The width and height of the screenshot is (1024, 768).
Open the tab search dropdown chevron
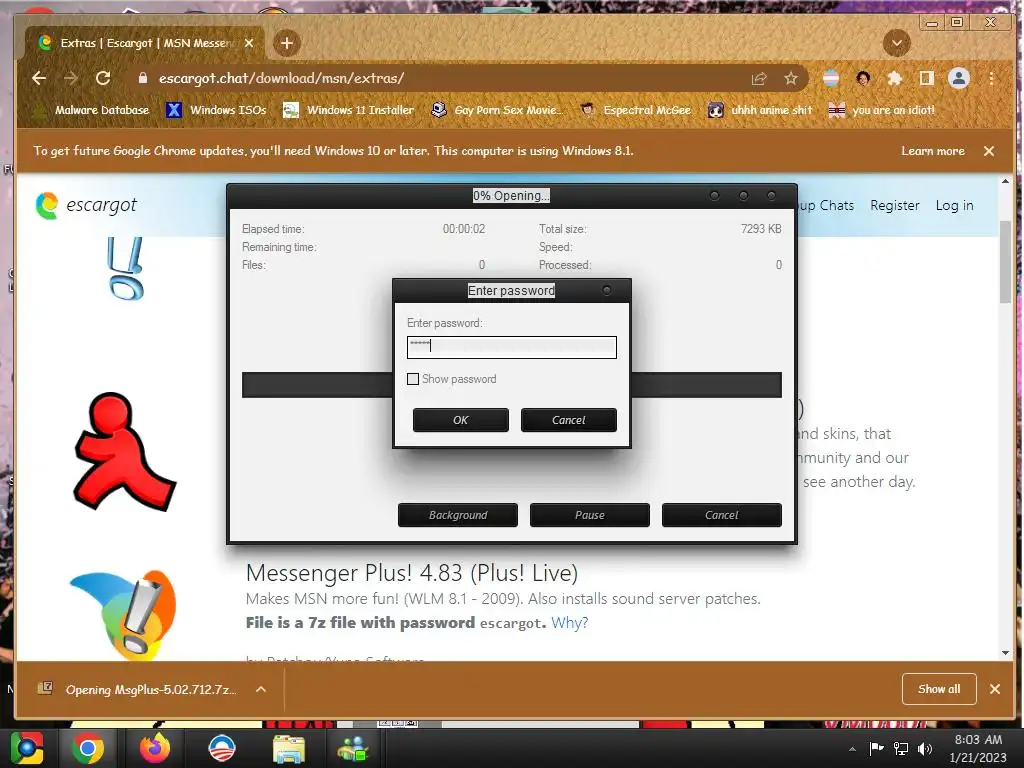point(897,43)
